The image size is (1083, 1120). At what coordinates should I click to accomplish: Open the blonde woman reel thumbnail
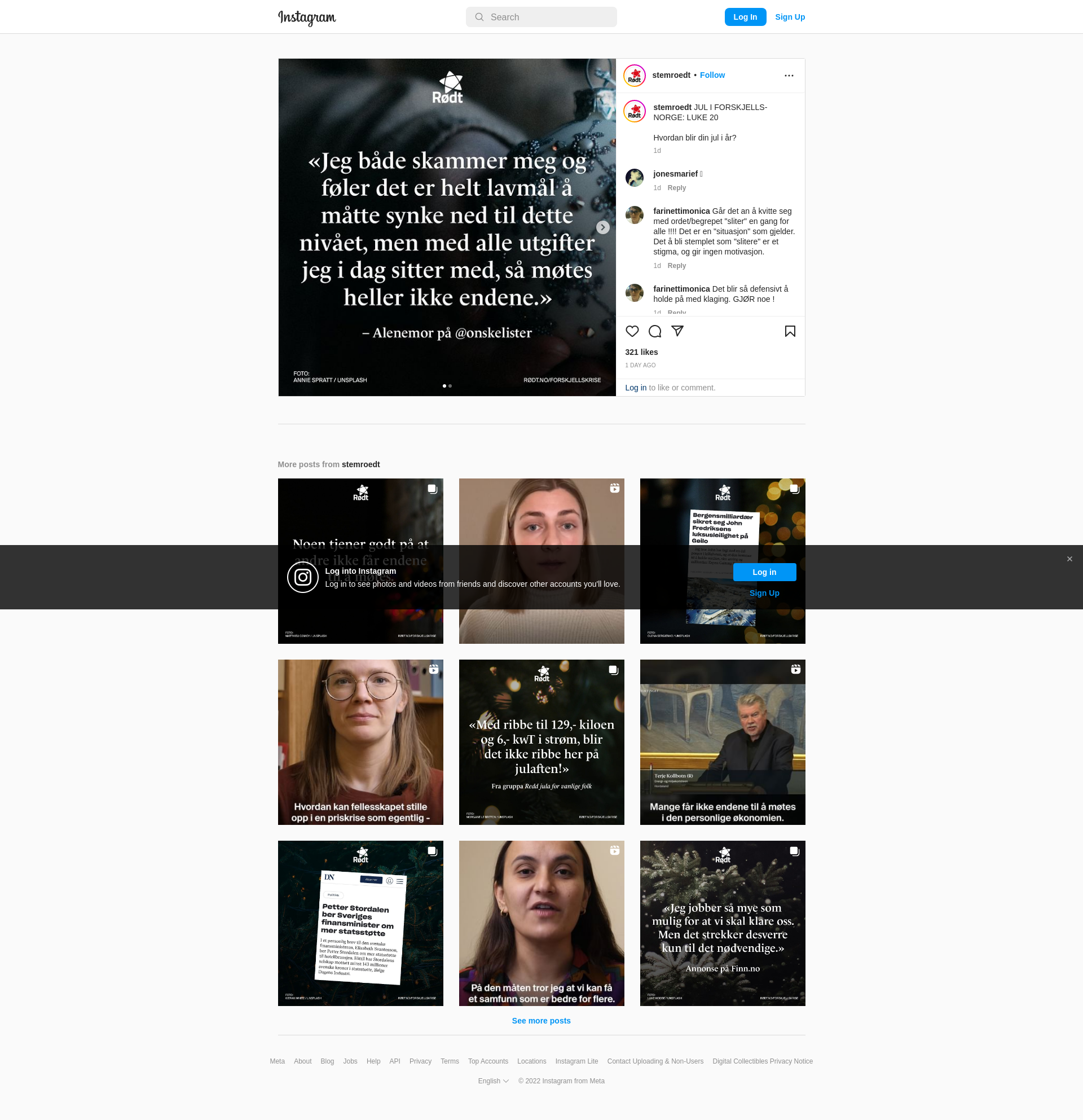pyautogui.click(x=541, y=561)
